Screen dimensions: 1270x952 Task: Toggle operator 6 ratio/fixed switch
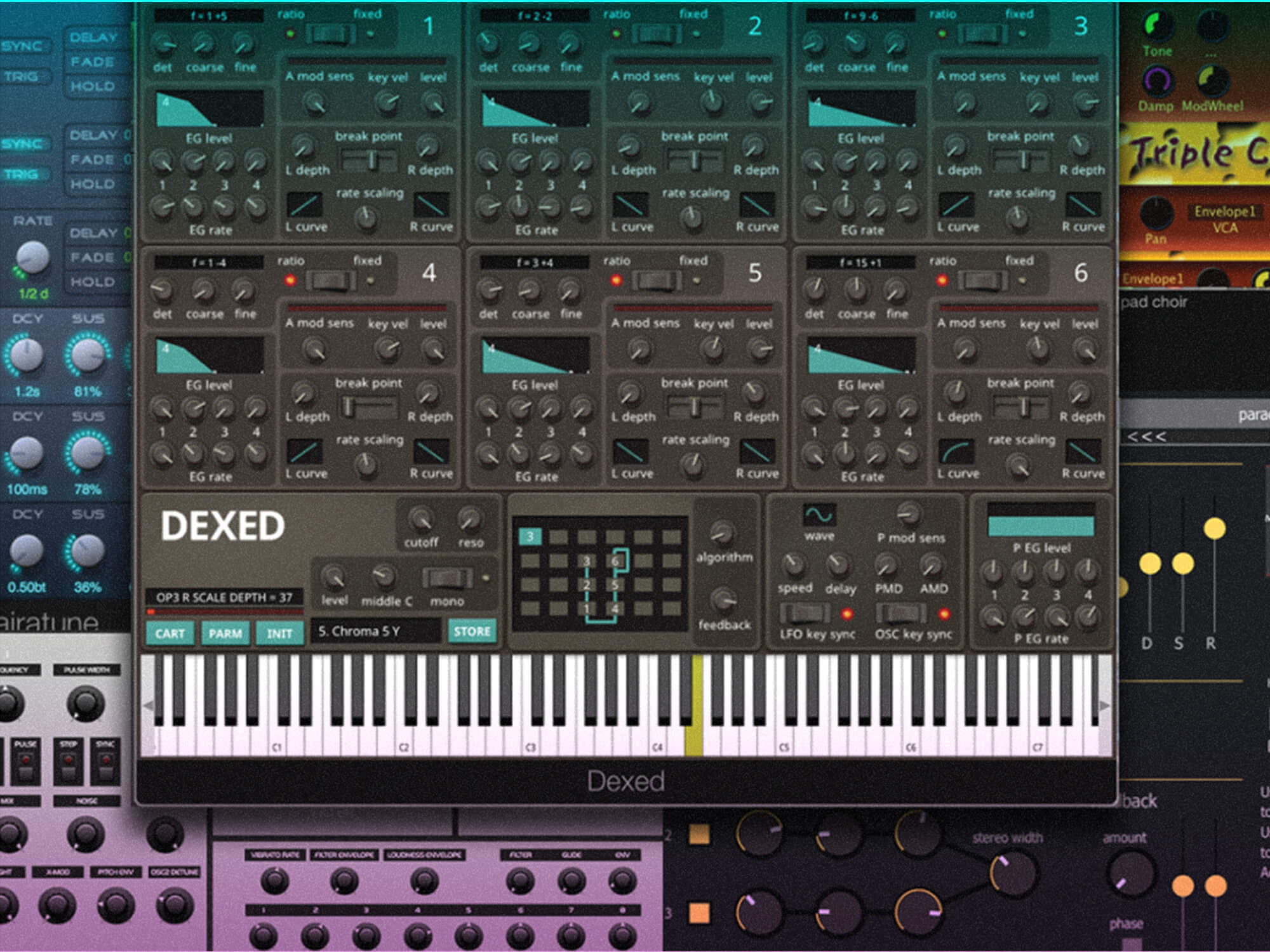(982, 281)
